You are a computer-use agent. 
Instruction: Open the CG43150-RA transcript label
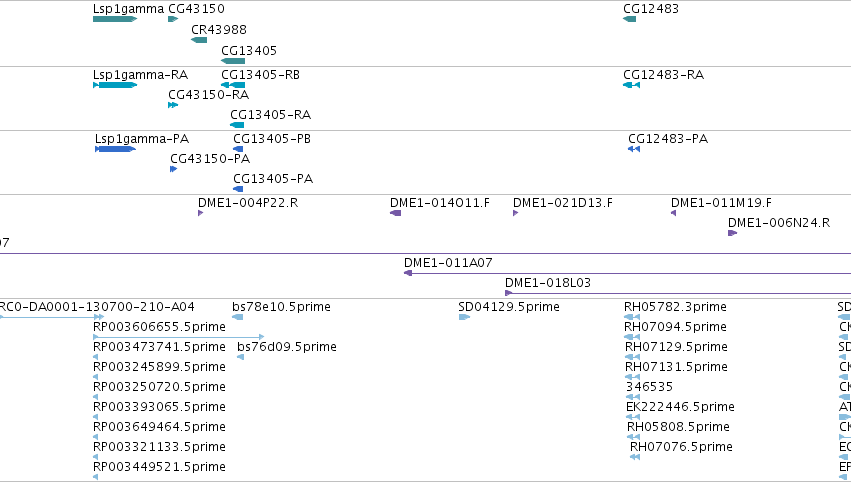point(208,94)
